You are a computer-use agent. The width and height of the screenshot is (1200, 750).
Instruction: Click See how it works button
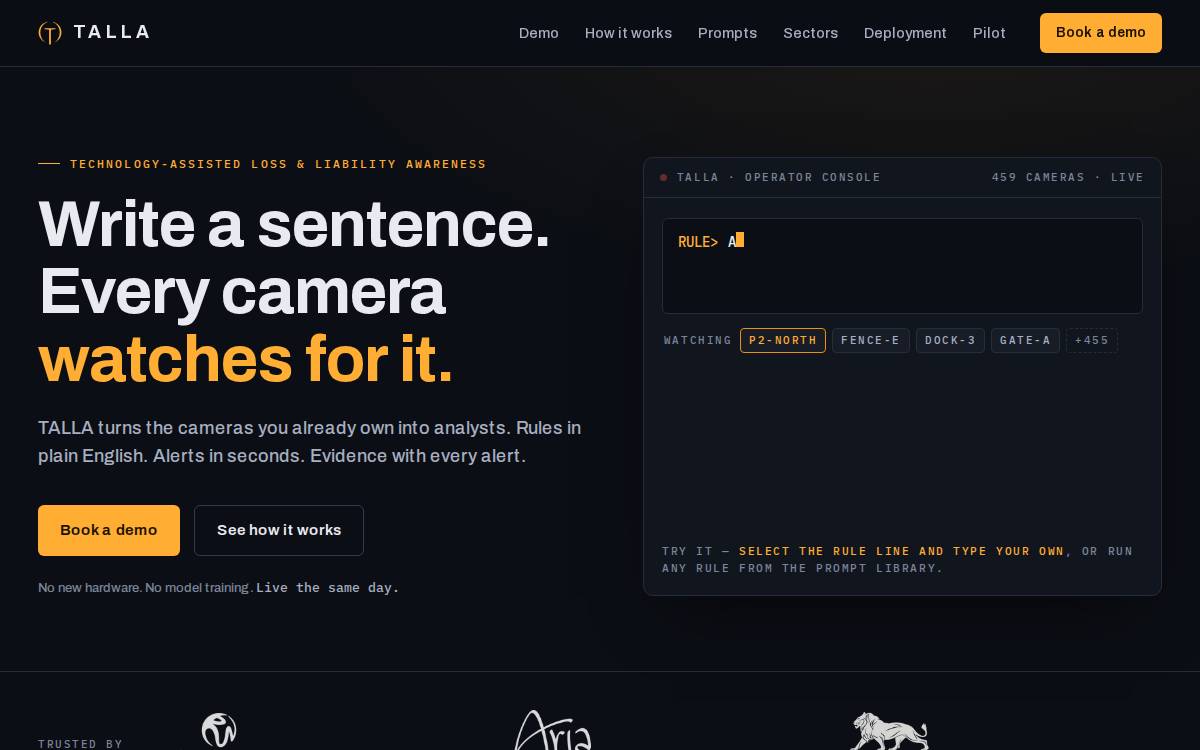[279, 530]
